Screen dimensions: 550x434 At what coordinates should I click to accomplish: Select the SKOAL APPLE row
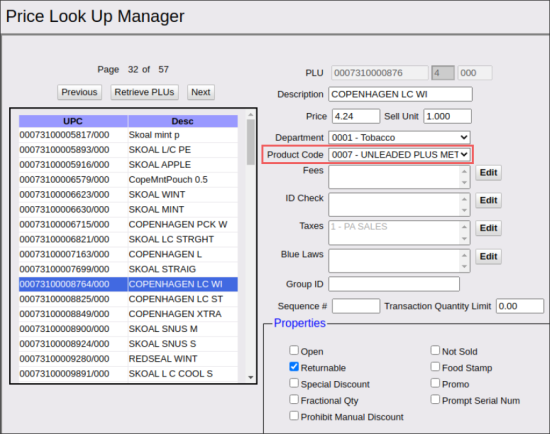click(128, 165)
